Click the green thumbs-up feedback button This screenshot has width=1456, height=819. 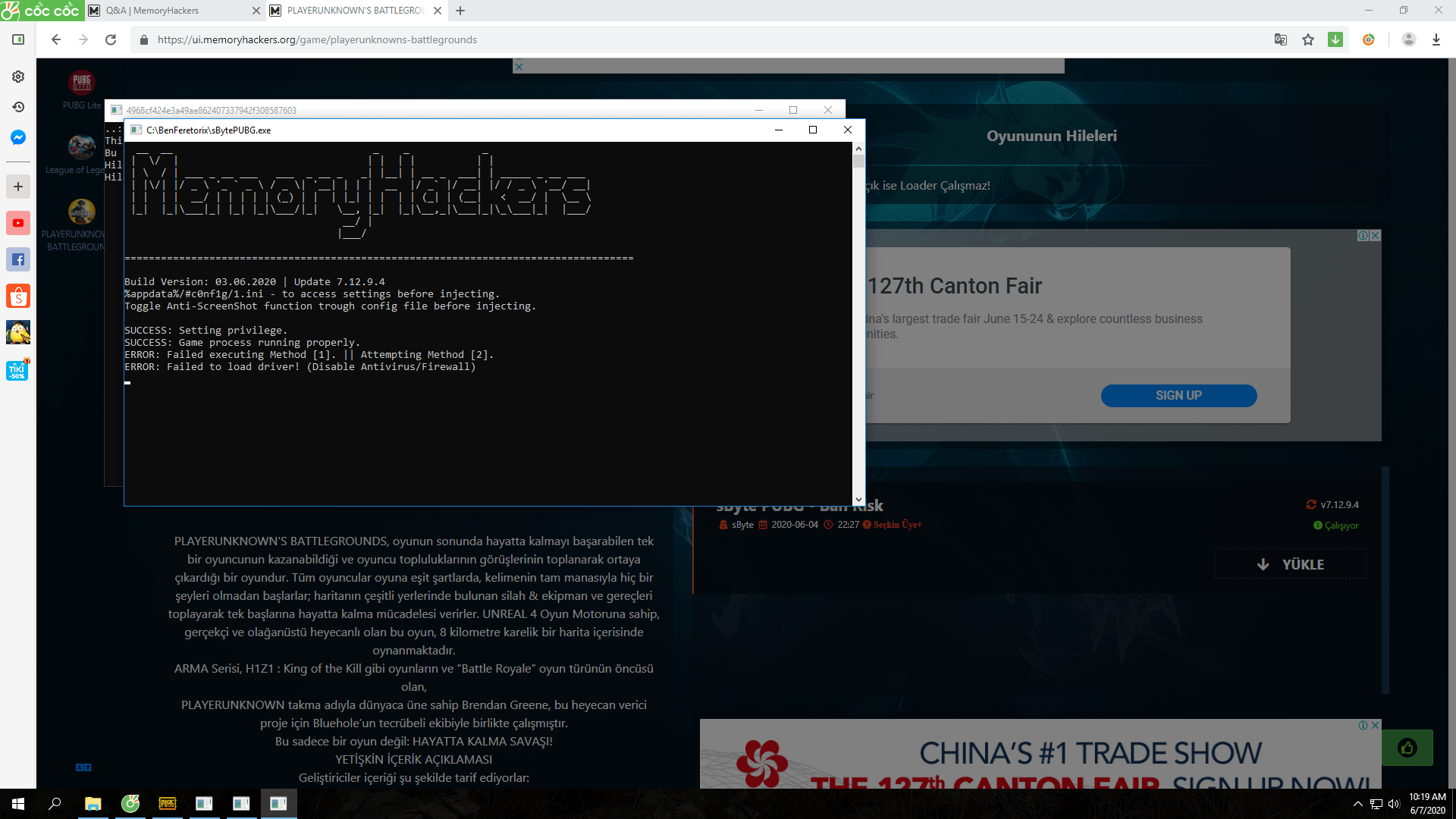1407,748
